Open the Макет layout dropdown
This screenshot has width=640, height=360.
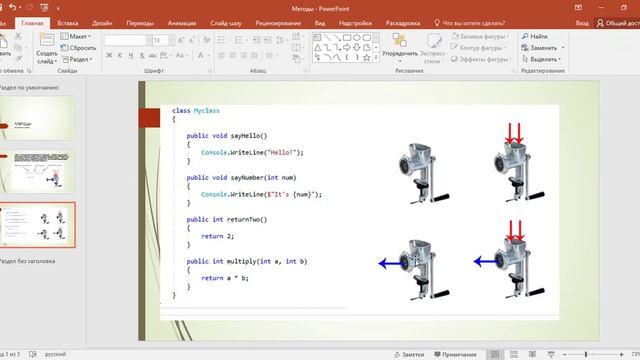pos(76,36)
